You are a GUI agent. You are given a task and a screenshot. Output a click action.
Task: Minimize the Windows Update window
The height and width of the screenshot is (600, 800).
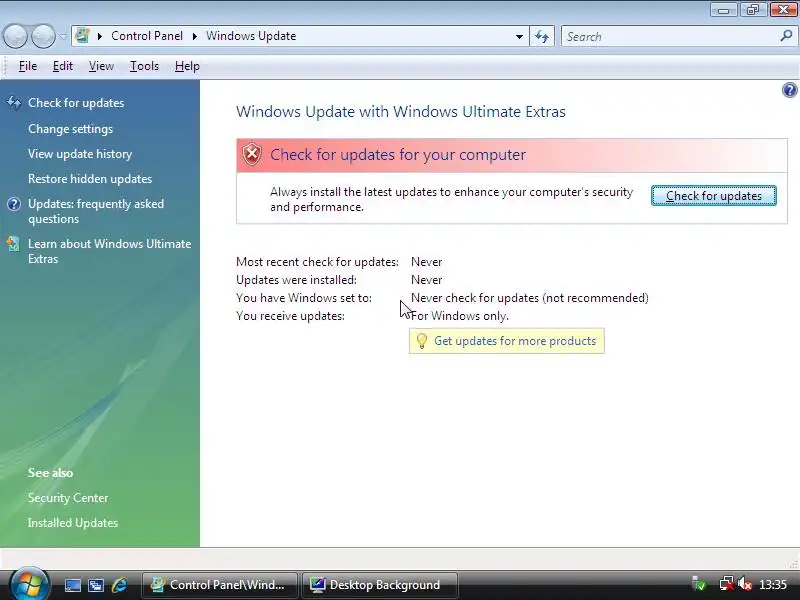pyautogui.click(x=723, y=10)
